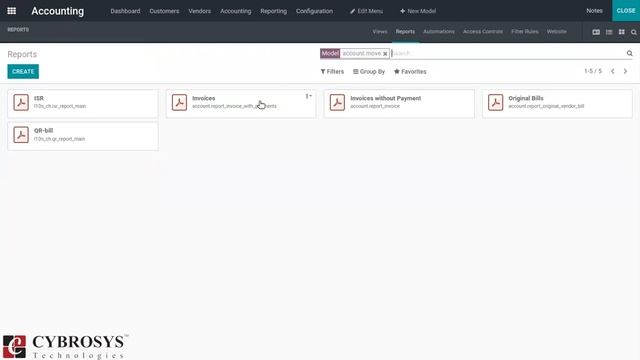
Task: Open the QR-bill card title
Action: coord(44,131)
